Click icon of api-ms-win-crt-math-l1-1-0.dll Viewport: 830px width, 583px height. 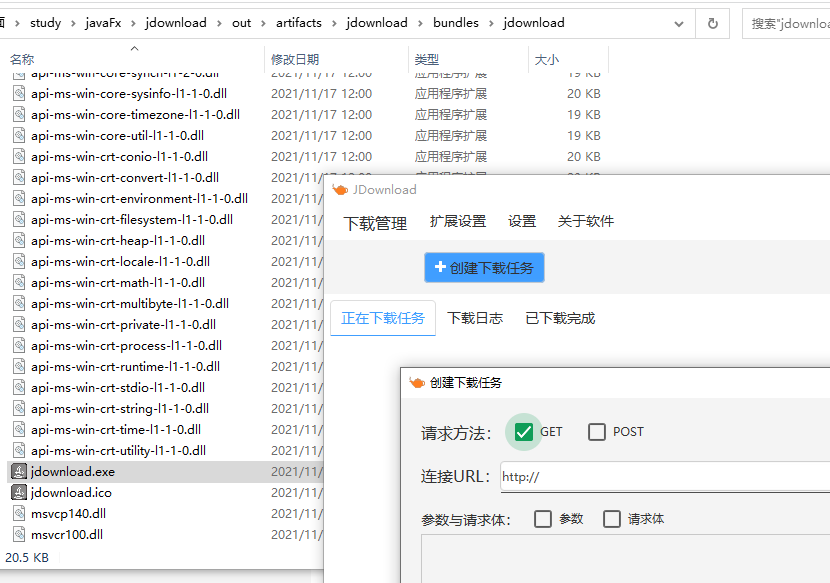point(19,283)
